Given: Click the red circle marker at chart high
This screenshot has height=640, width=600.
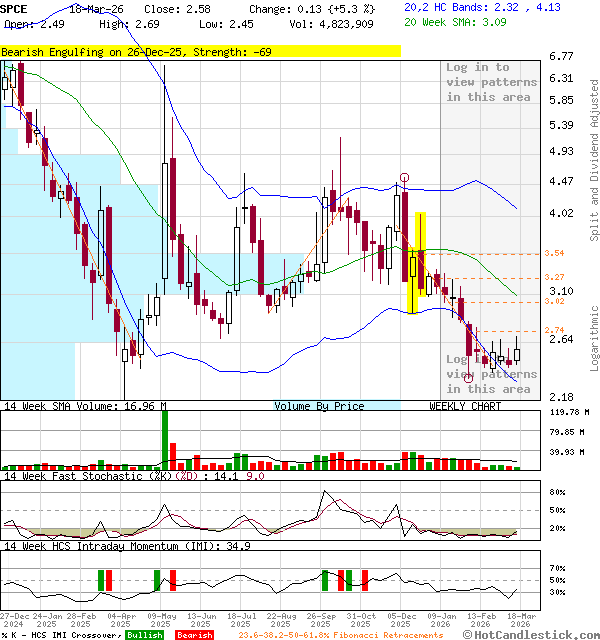Looking at the screenshot, I should pyautogui.click(x=404, y=177).
